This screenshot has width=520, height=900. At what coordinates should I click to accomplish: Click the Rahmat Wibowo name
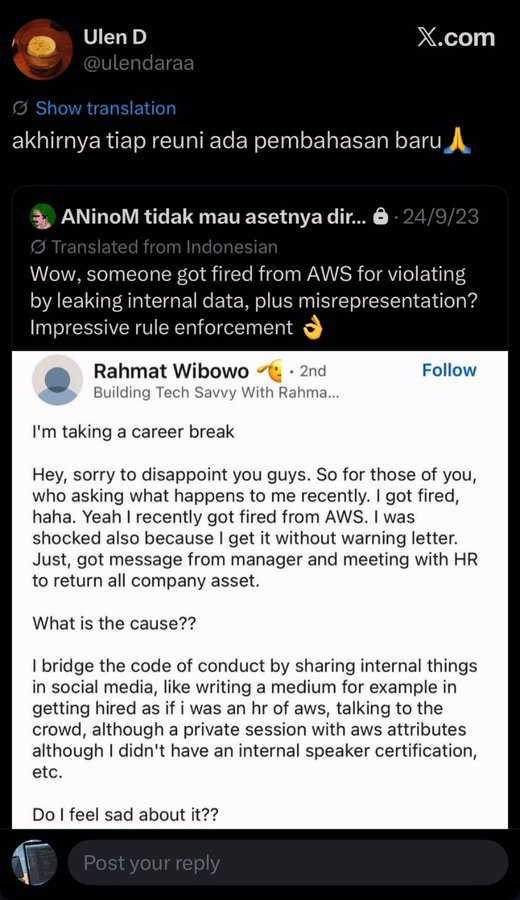[171, 371]
